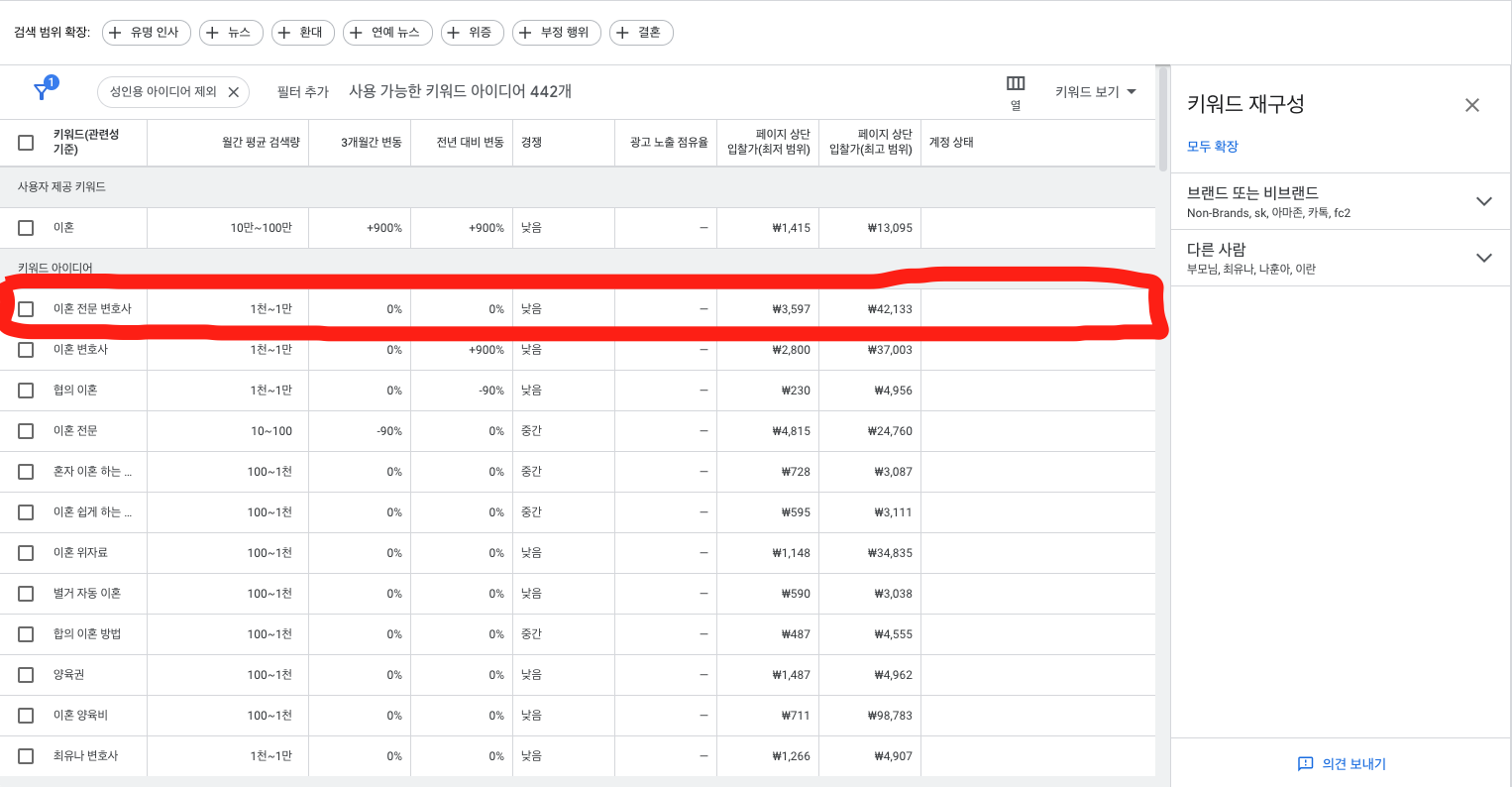Click the ₩98,783 bid value
The height and width of the screenshot is (787, 1512).
tap(890, 716)
